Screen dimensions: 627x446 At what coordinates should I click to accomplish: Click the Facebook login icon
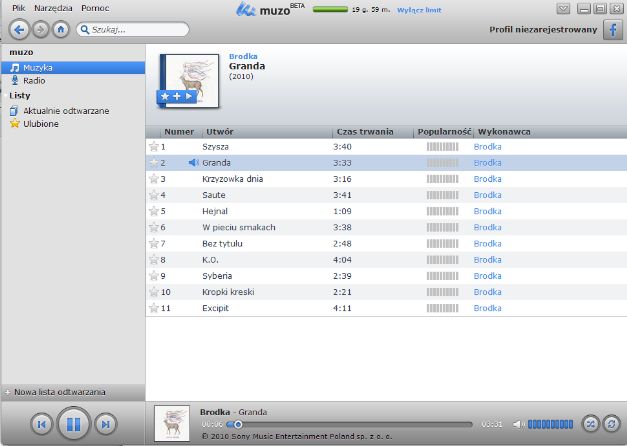[613, 30]
